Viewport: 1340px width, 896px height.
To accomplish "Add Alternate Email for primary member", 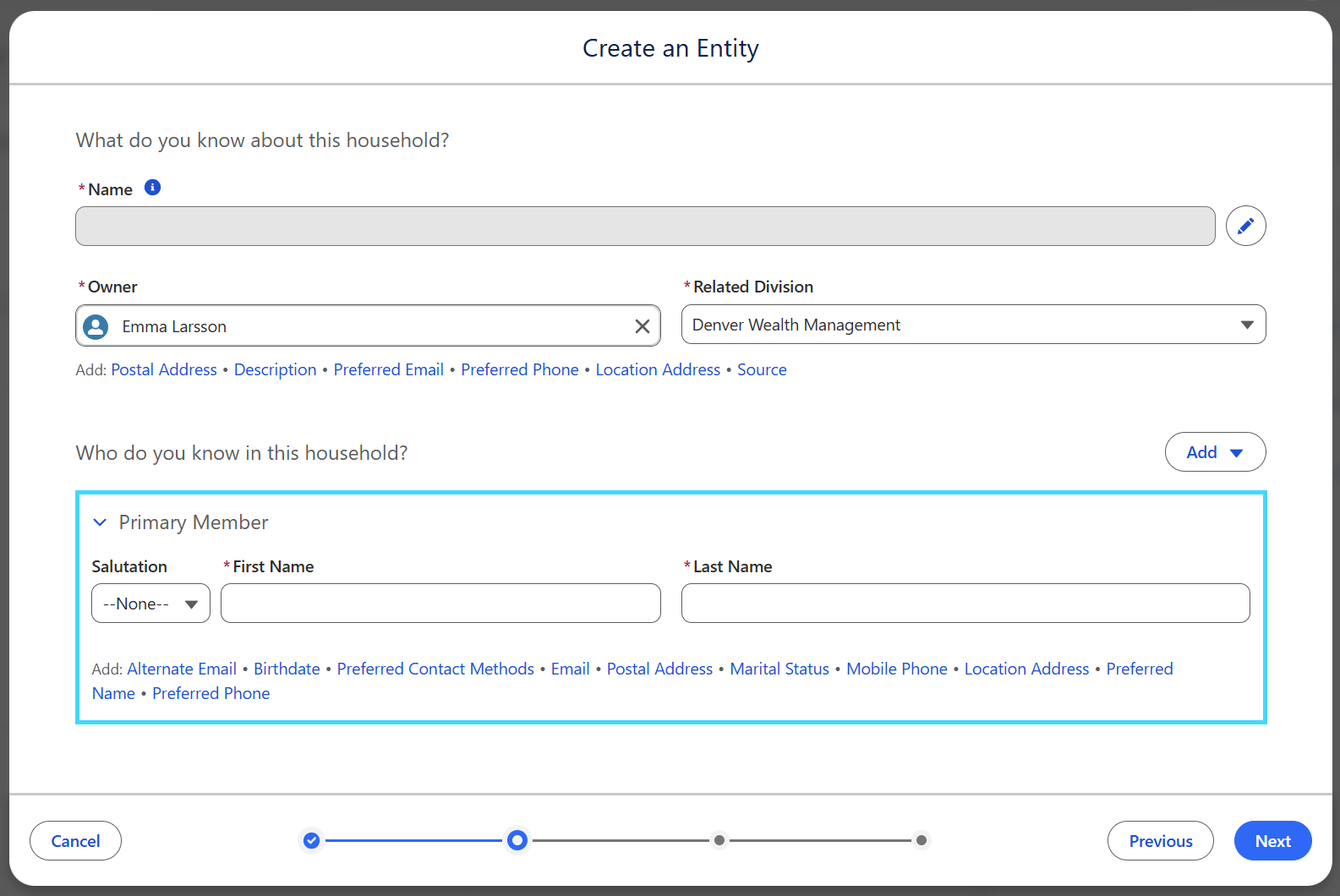I will click(182, 669).
